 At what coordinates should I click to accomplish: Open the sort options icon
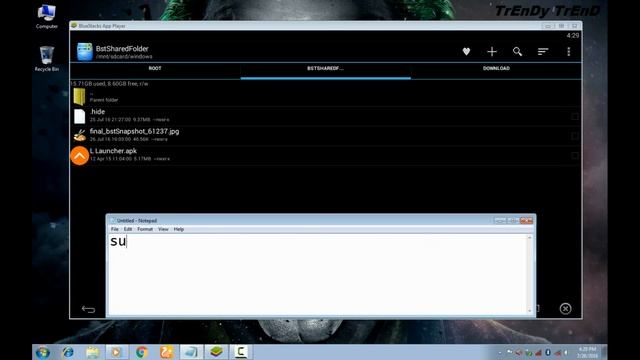(x=543, y=51)
